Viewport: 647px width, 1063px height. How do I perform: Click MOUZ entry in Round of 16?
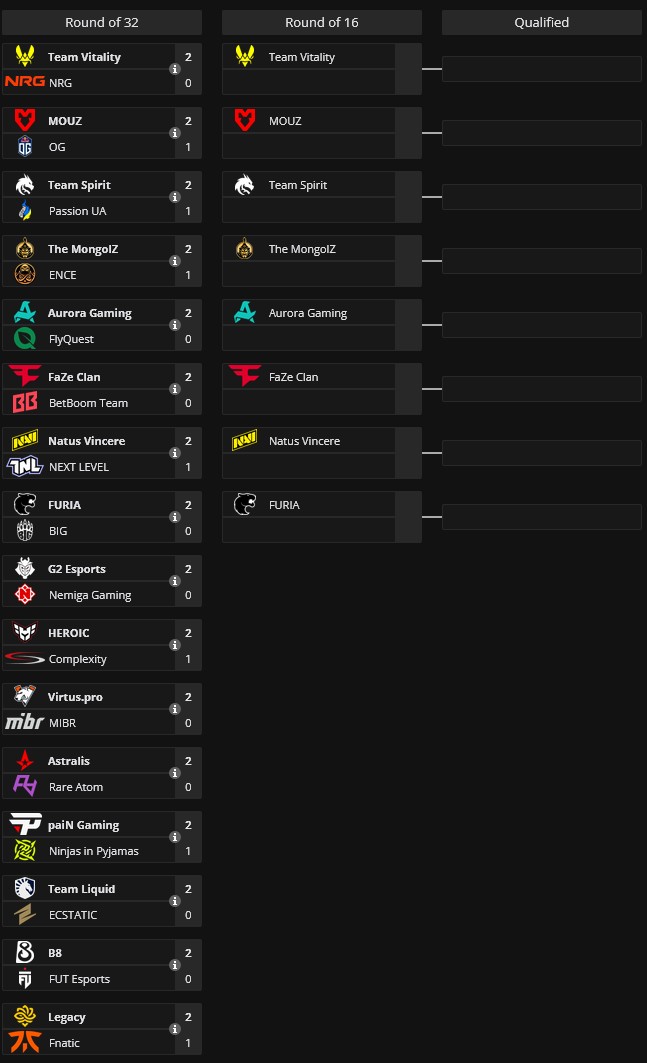(285, 121)
